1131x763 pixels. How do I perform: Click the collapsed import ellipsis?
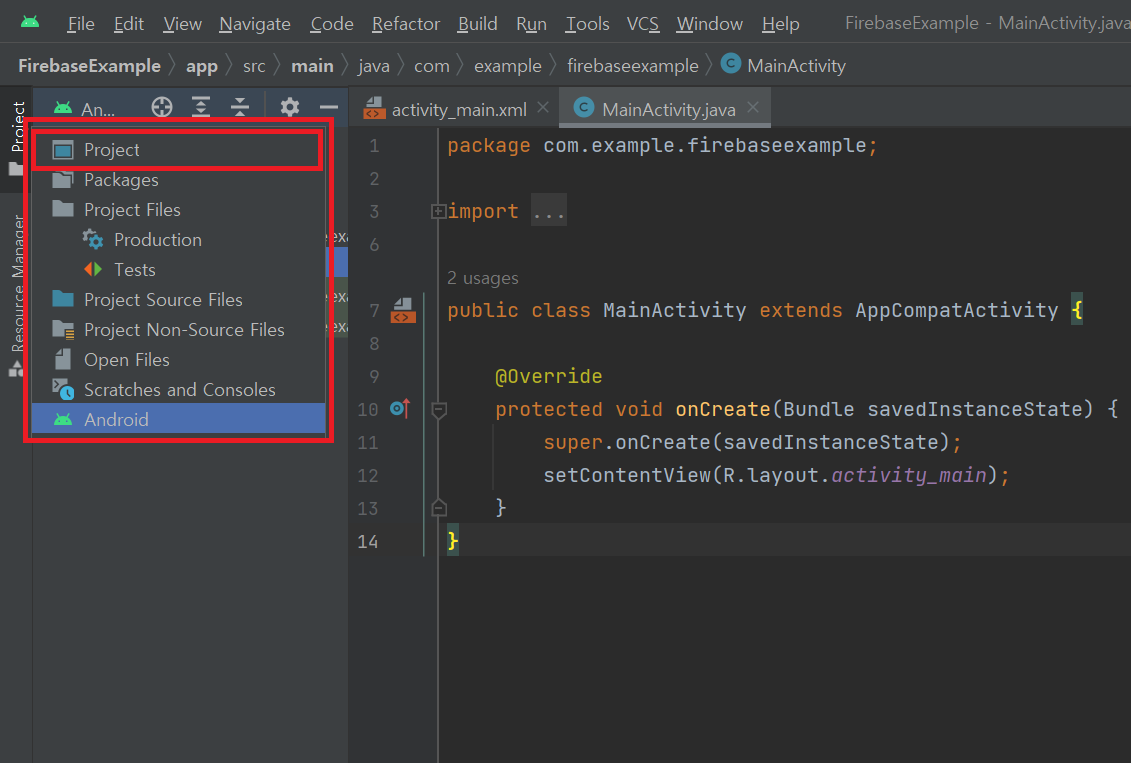coord(549,211)
